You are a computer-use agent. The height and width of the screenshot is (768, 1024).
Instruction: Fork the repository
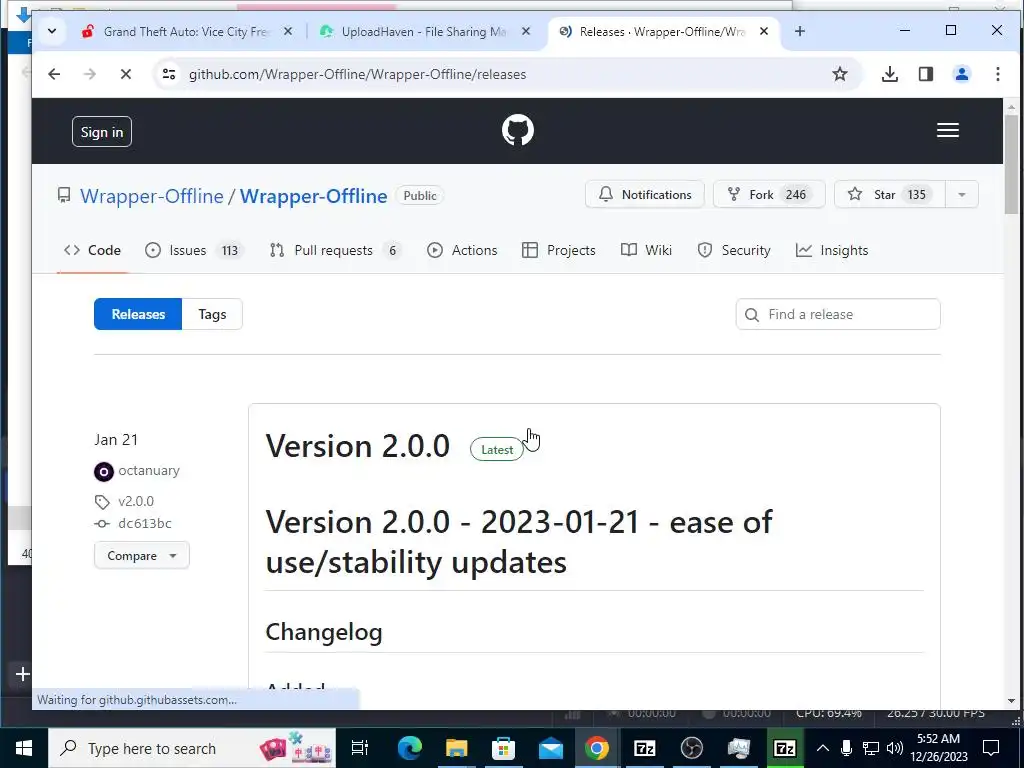769,195
